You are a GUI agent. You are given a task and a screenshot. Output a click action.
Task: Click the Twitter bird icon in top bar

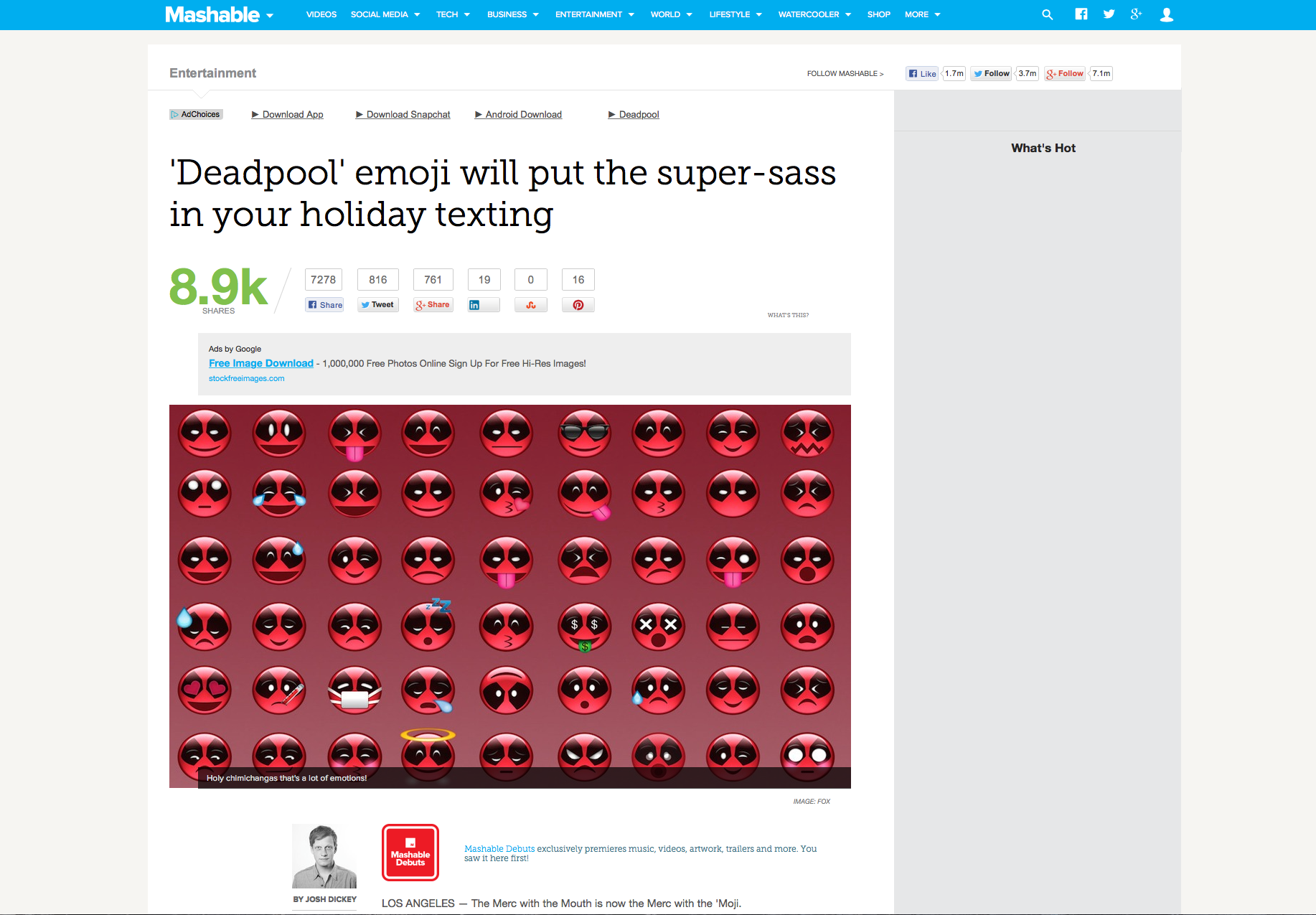pos(1109,14)
